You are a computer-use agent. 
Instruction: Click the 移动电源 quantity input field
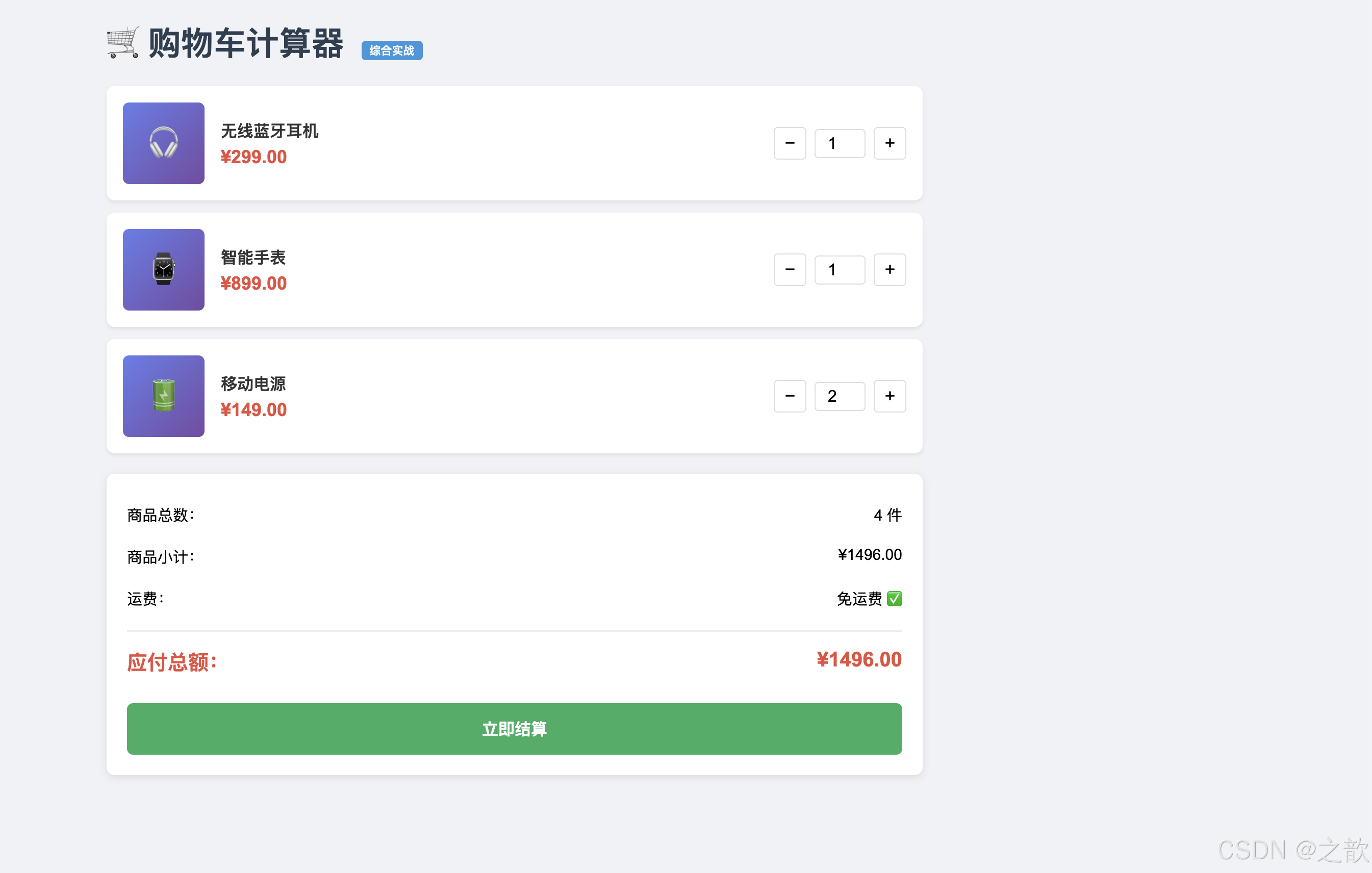click(840, 396)
